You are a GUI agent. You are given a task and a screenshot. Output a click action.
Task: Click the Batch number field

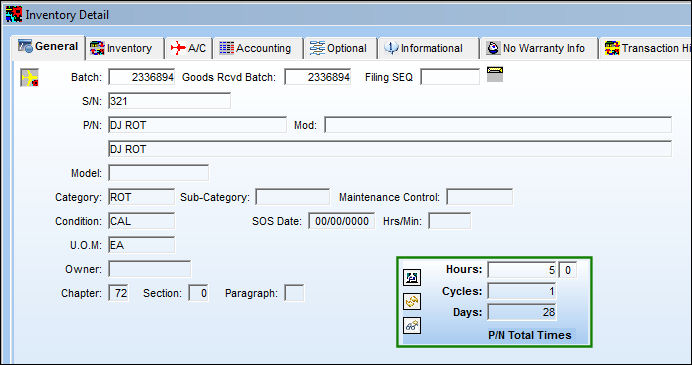(142, 77)
